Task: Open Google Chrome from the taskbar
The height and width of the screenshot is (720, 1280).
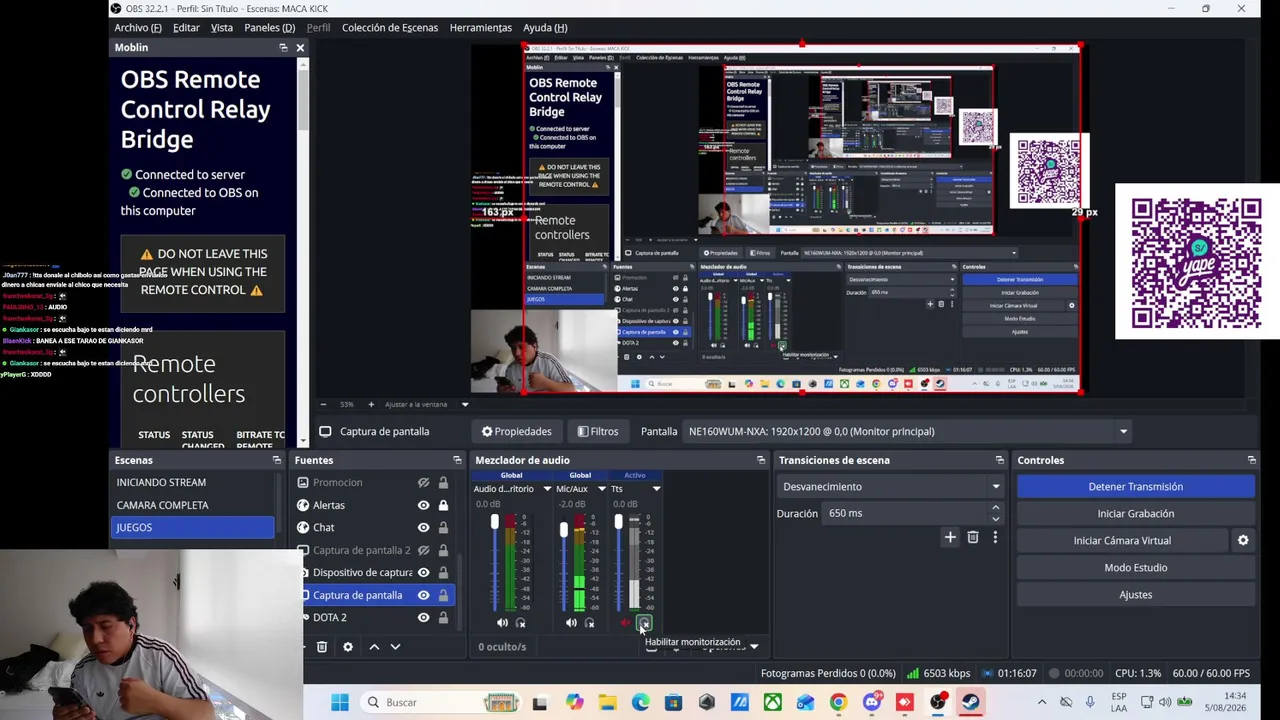Action: (x=838, y=702)
